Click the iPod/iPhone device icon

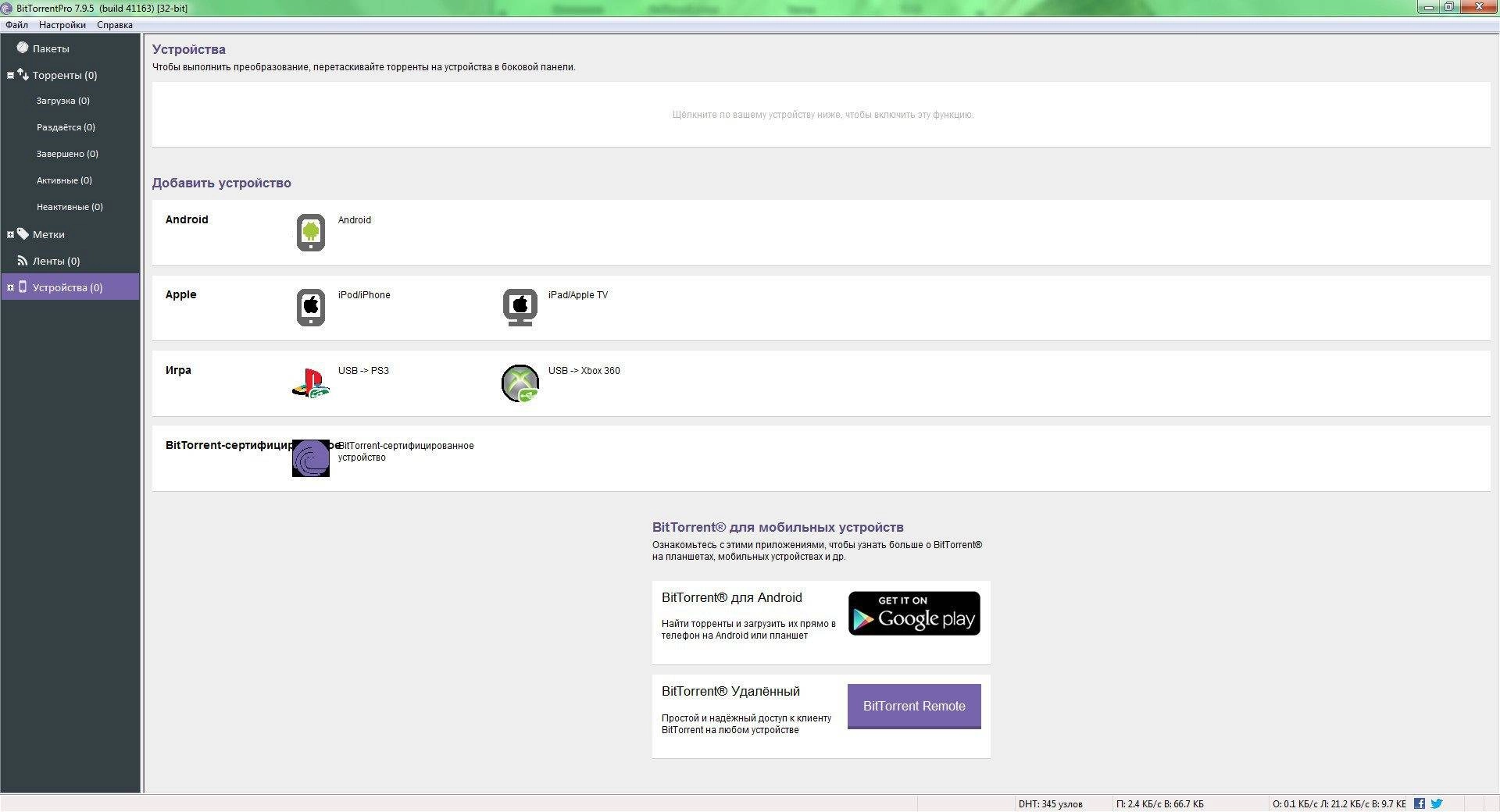point(311,307)
